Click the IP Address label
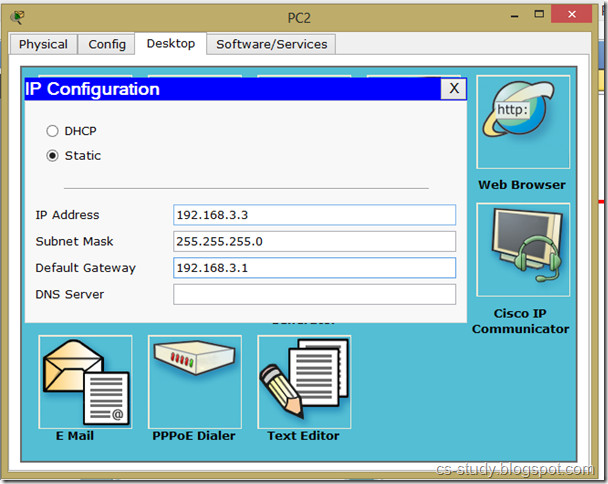 pos(67,215)
